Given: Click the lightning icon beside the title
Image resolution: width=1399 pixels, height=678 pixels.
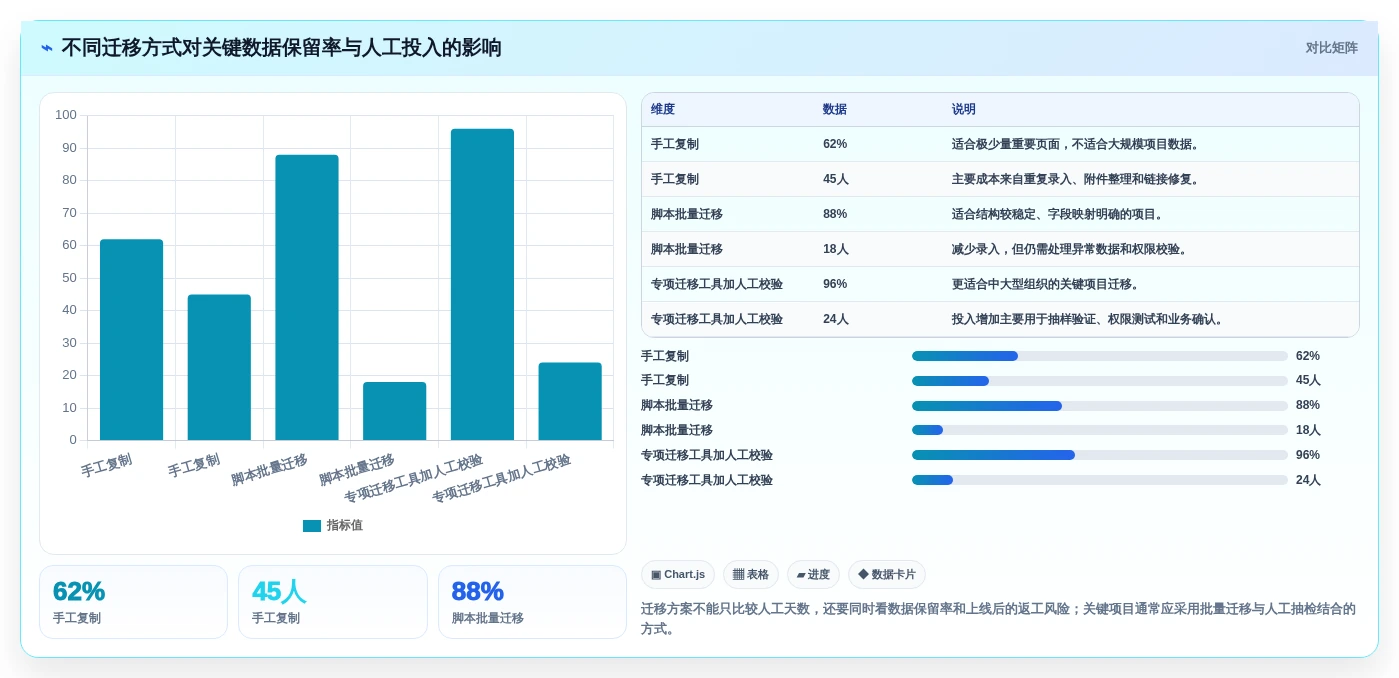Looking at the screenshot, I should (47, 48).
